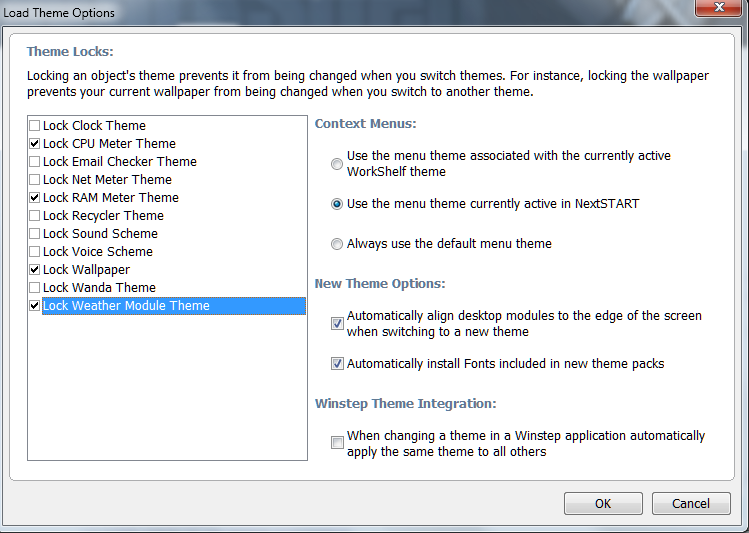Tick the Lock Net Meter Theme box

coord(35,180)
